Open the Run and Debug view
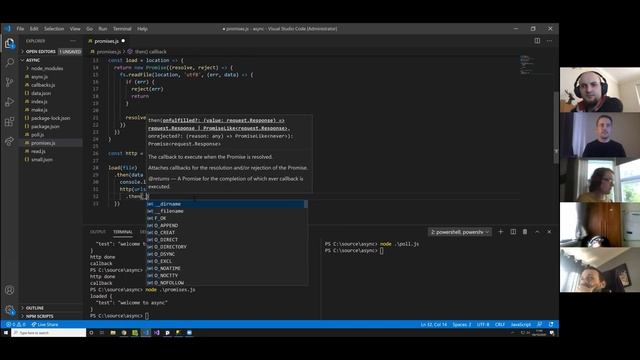This screenshot has width=640, height=360. (x=9, y=102)
